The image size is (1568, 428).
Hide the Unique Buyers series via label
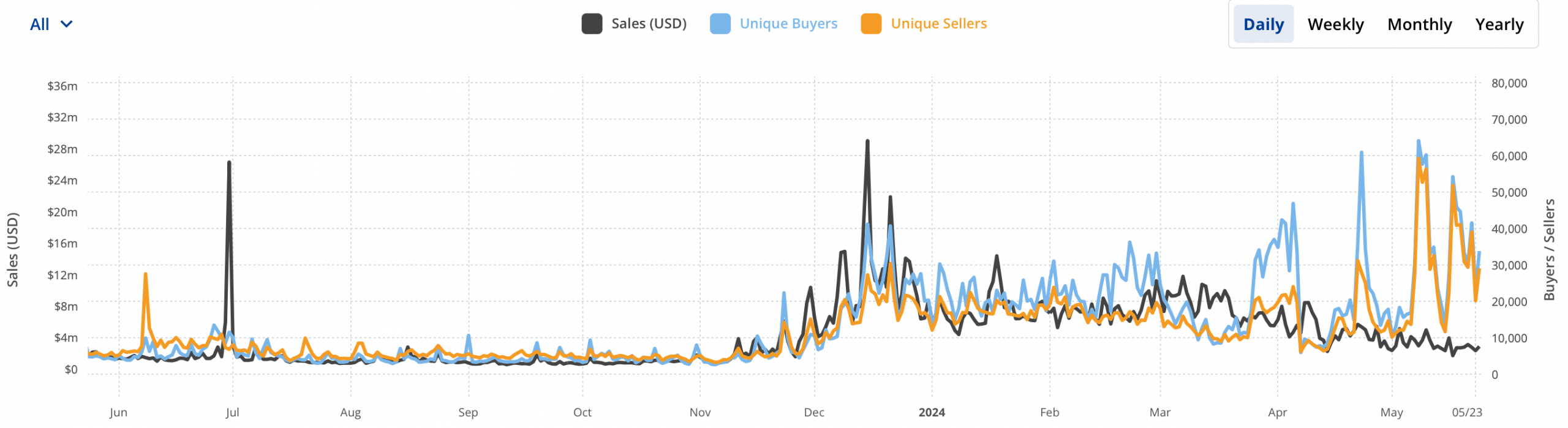(x=788, y=24)
